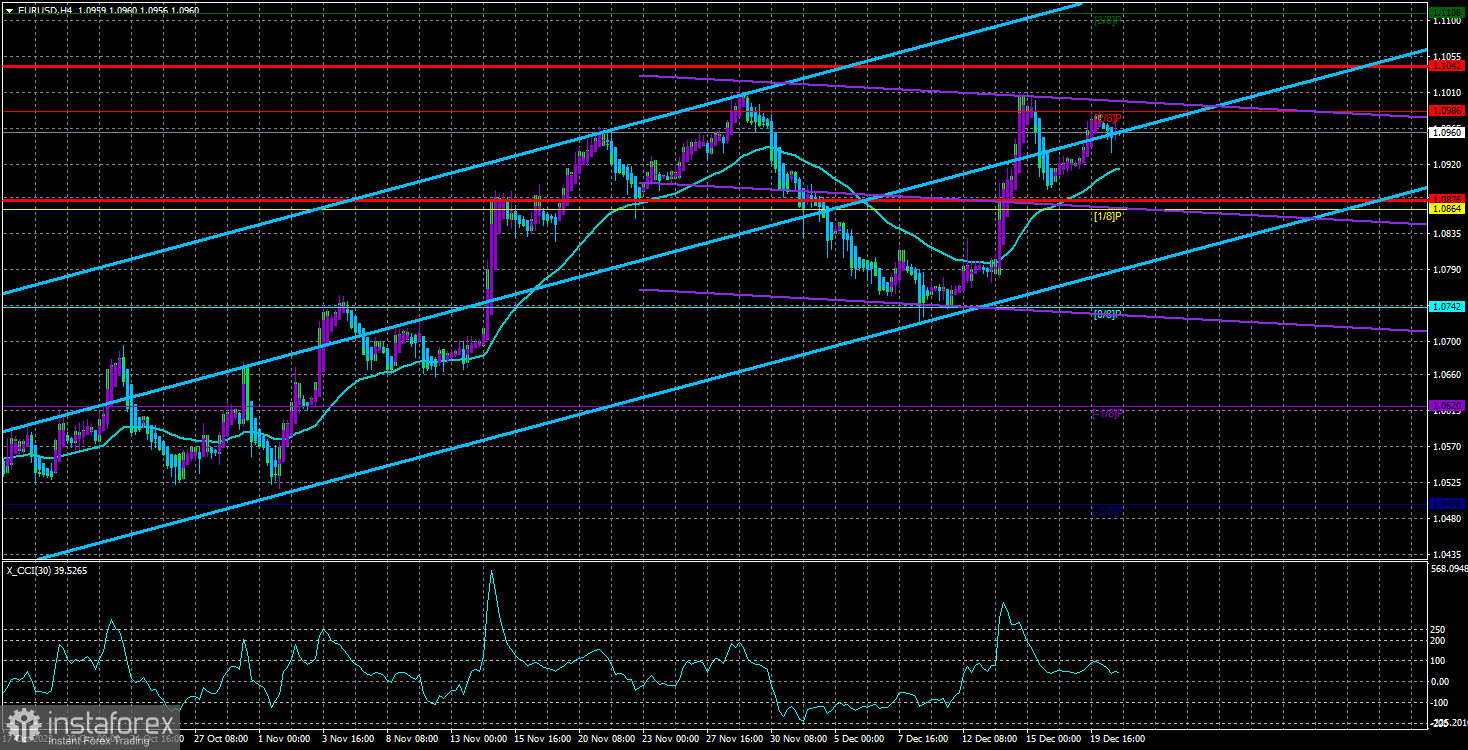Click the 1.0700 price axis value
This screenshot has width=1468, height=750.
point(1448,341)
